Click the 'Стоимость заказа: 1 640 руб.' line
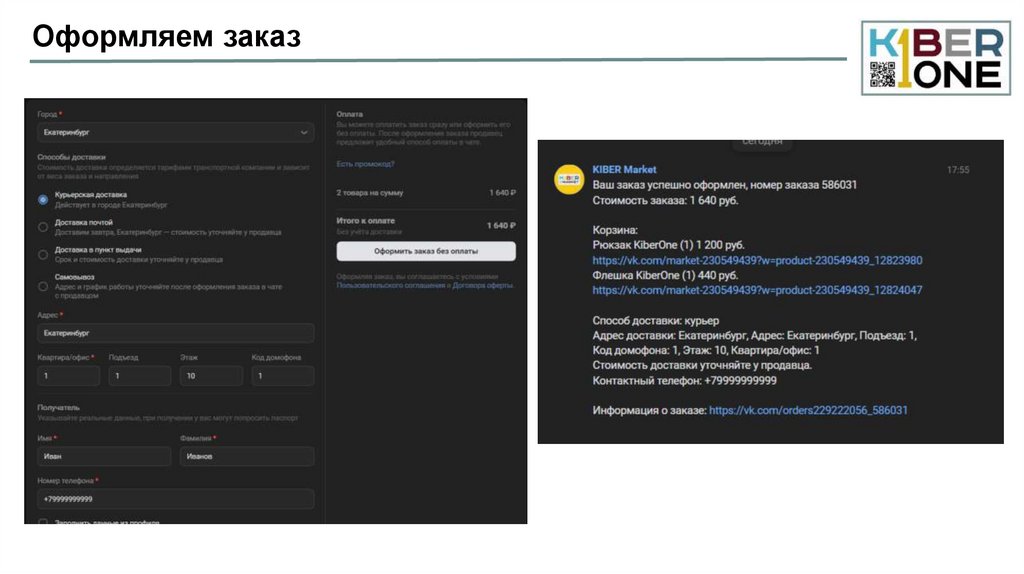Image resolution: width=1024 pixels, height=574 pixels. click(665, 200)
